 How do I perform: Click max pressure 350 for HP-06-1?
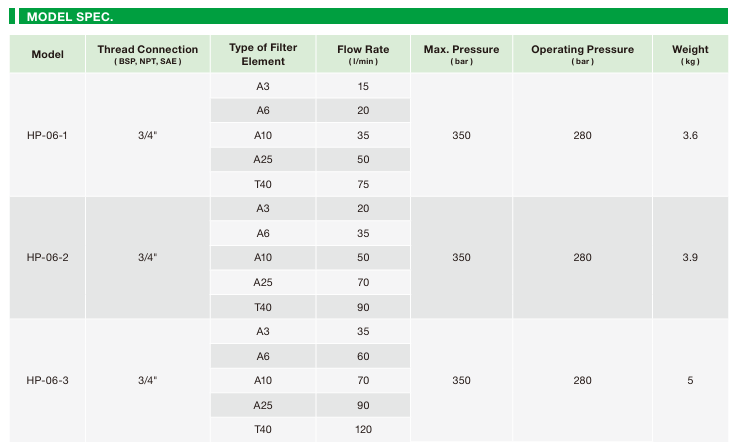pos(461,135)
